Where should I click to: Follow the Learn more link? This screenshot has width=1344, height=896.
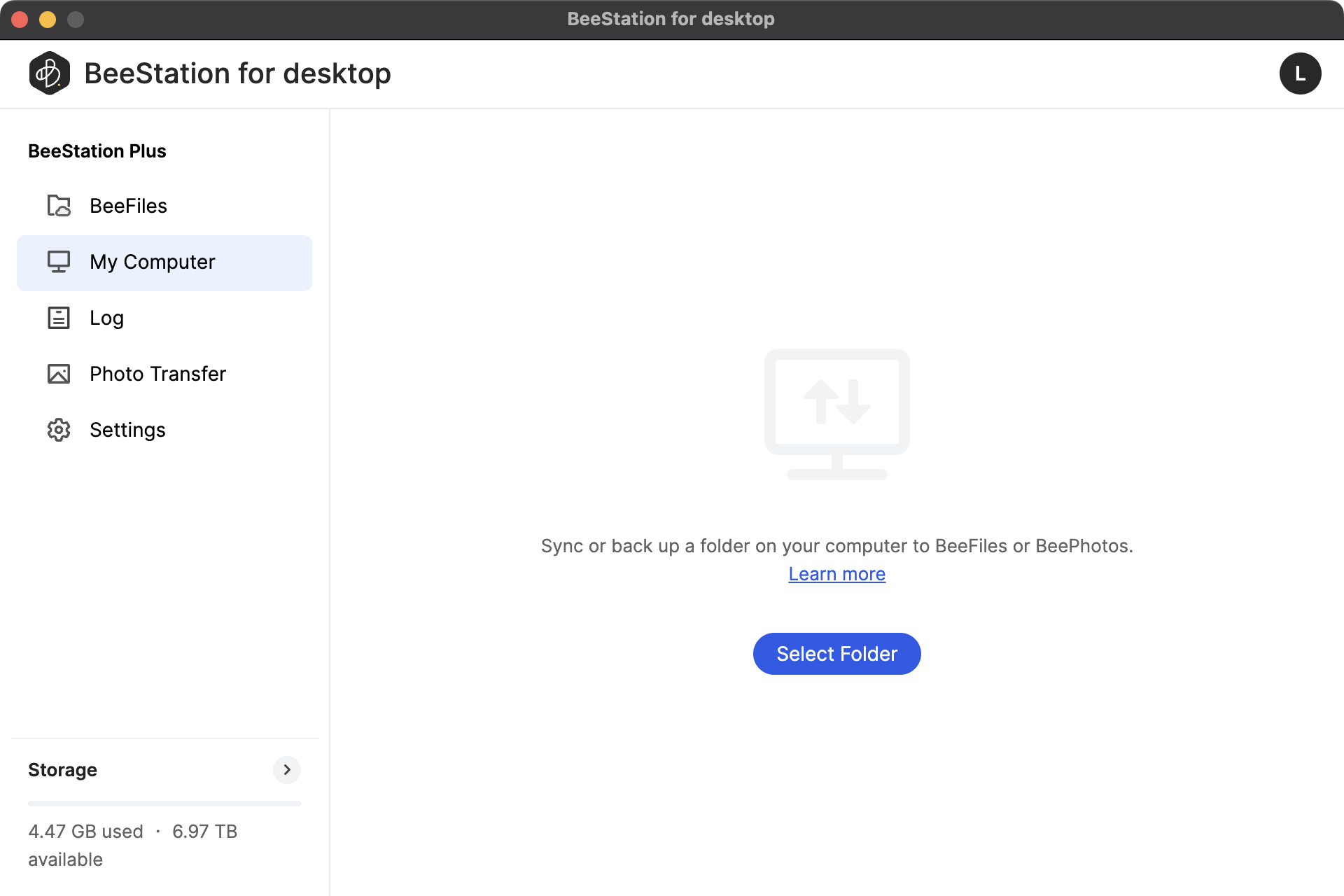(836, 574)
